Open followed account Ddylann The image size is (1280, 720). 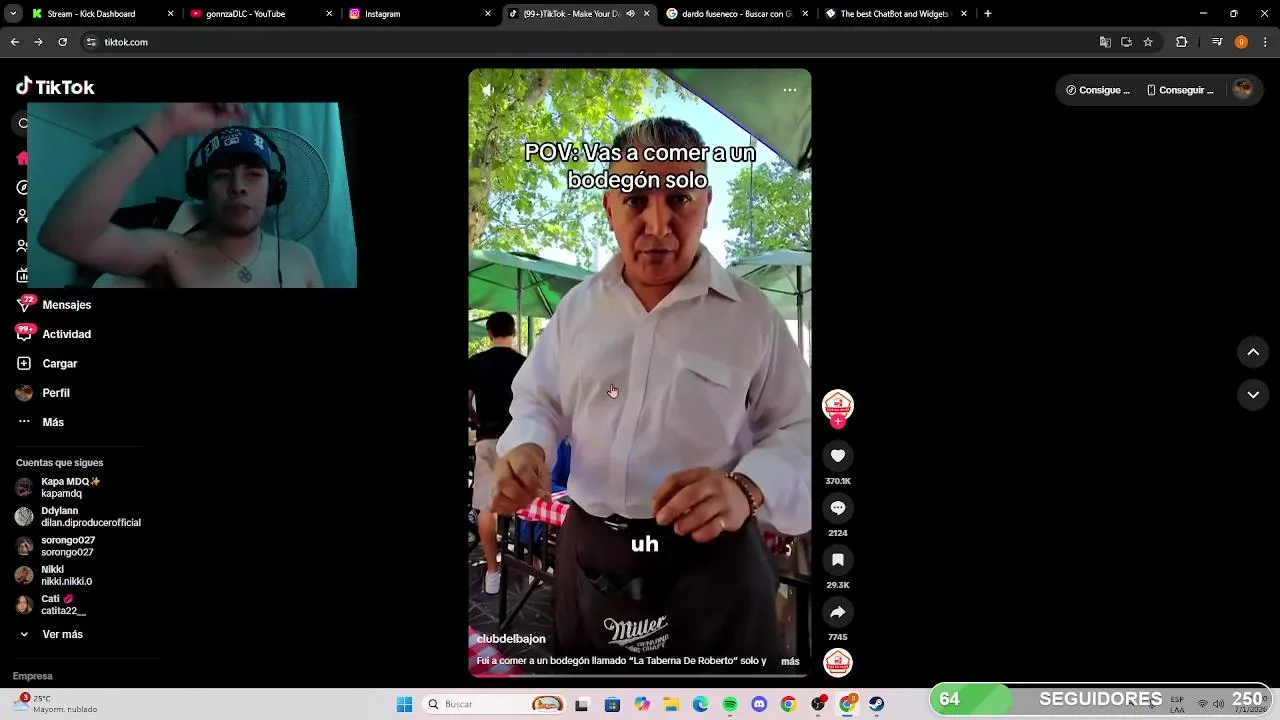pos(78,516)
